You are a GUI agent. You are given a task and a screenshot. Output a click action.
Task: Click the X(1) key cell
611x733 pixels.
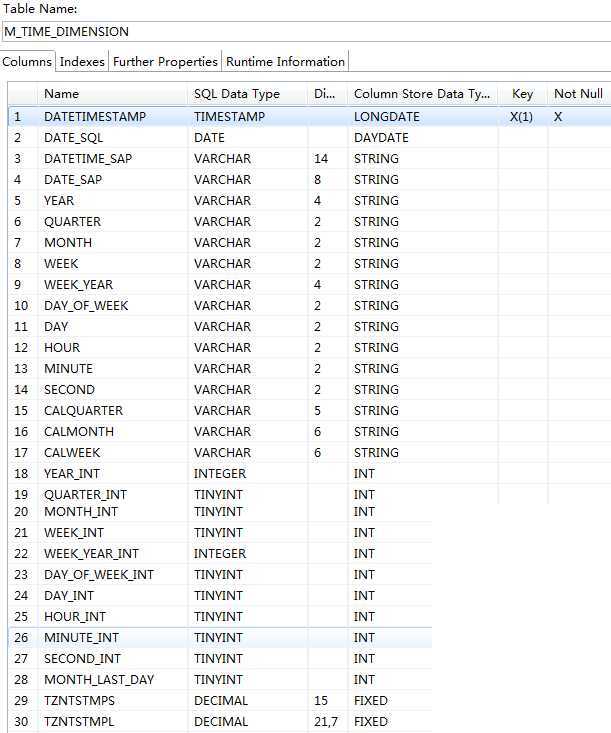pos(522,117)
